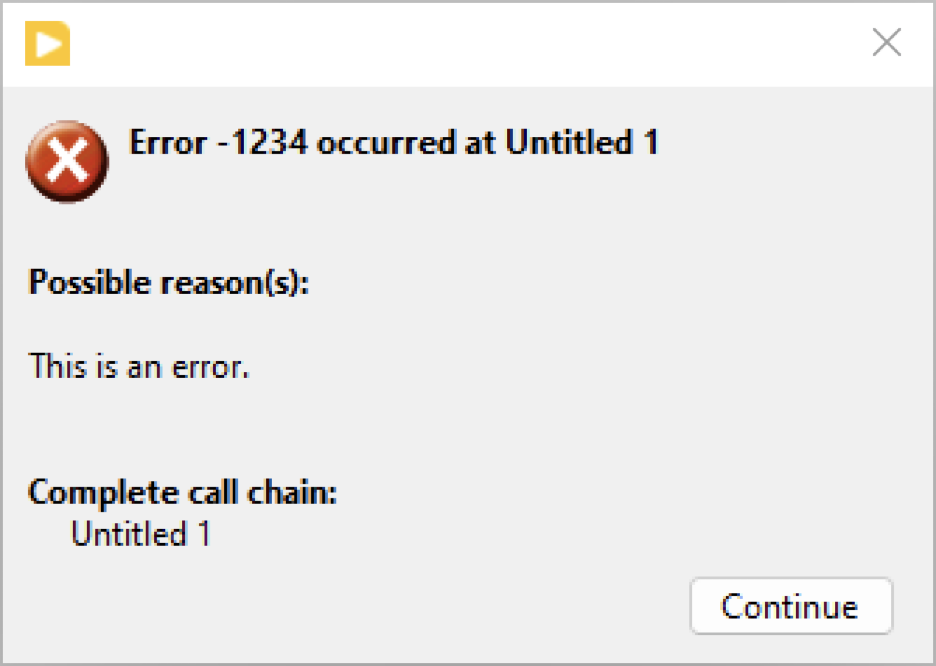This screenshot has height=666, width=936.
Task: Close the error dialog window
Action: coord(886,42)
